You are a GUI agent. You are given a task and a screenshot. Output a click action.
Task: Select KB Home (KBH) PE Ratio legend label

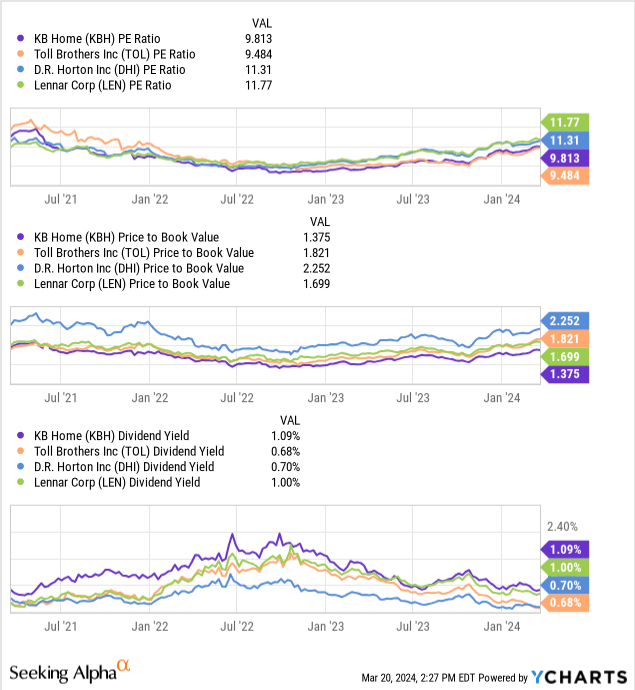click(x=97, y=39)
